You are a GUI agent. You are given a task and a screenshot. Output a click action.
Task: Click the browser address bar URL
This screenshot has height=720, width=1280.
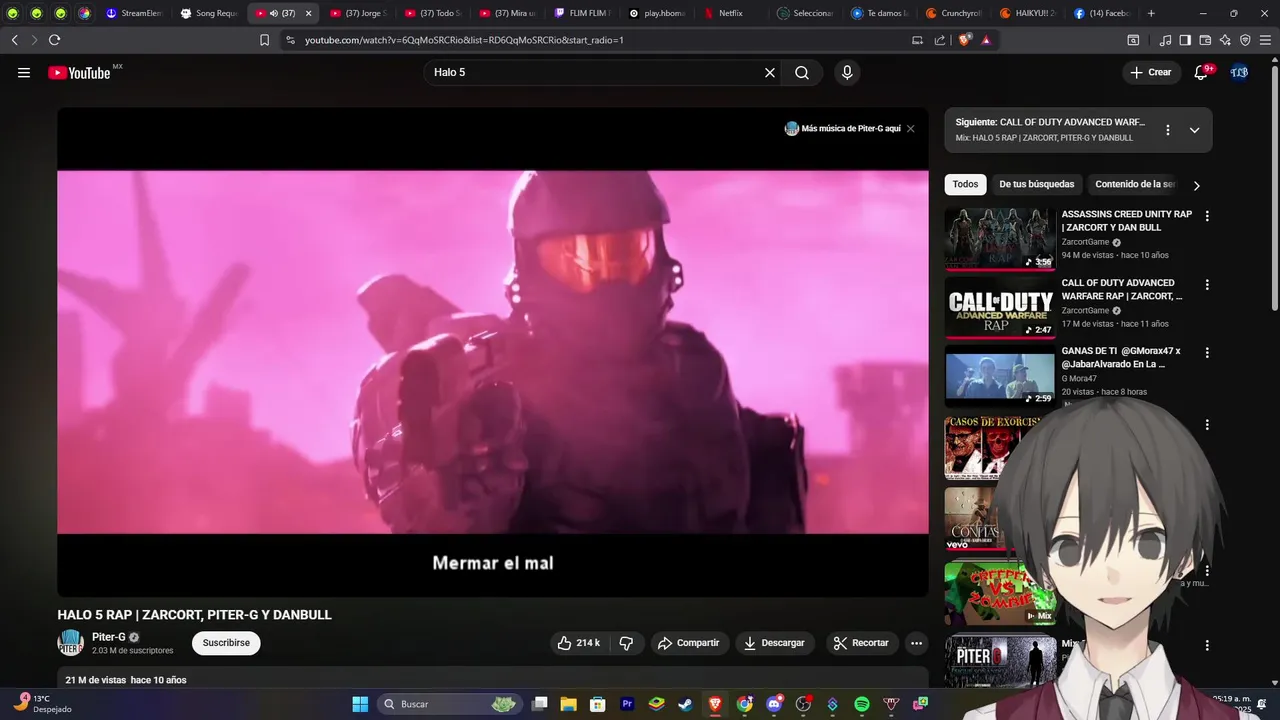pyautogui.click(x=464, y=40)
